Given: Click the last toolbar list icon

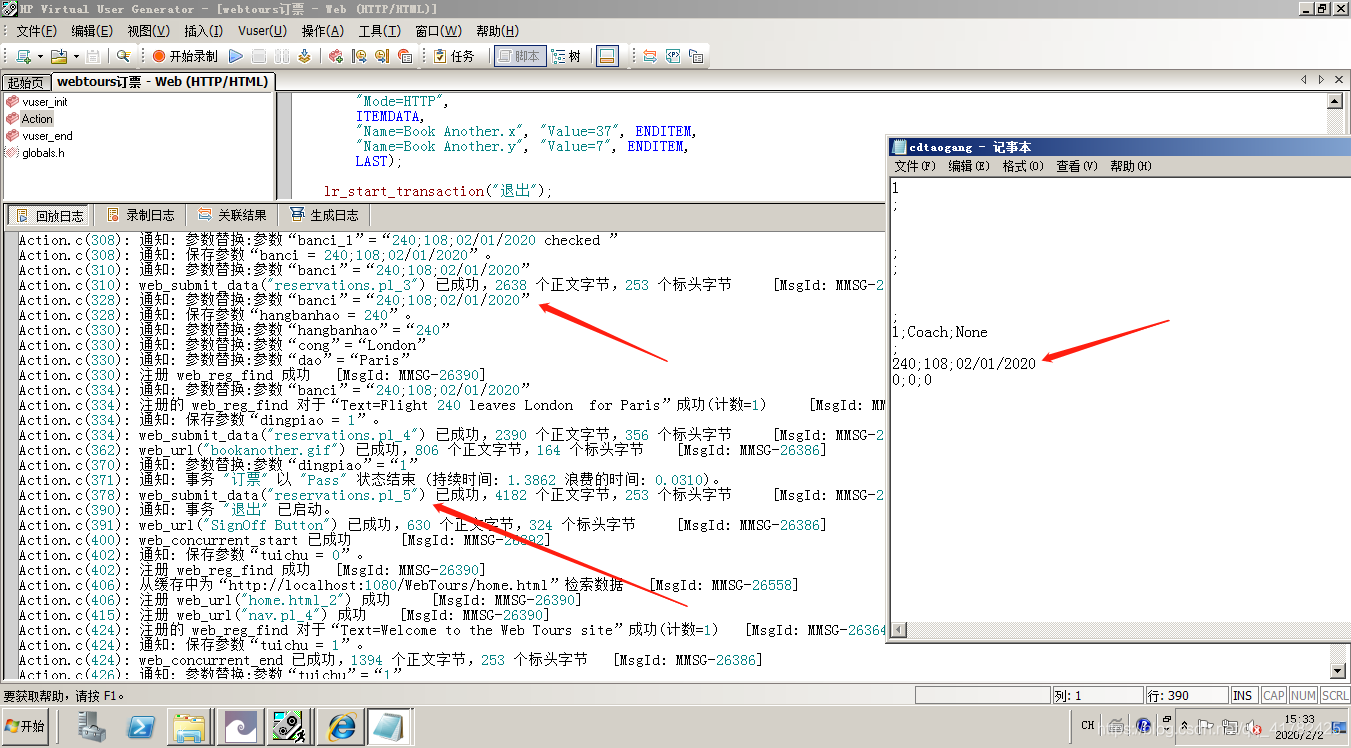Looking at the screenshot, I should 696,56.
